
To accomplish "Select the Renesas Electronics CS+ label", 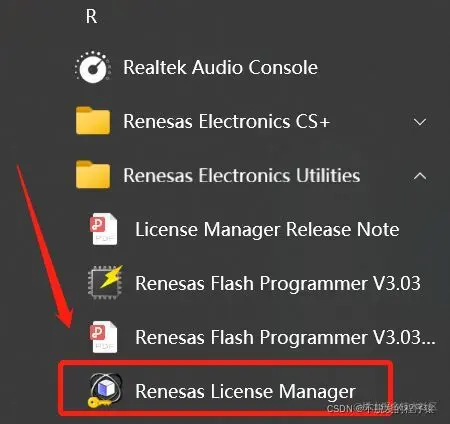I will [x=226, y=121].
